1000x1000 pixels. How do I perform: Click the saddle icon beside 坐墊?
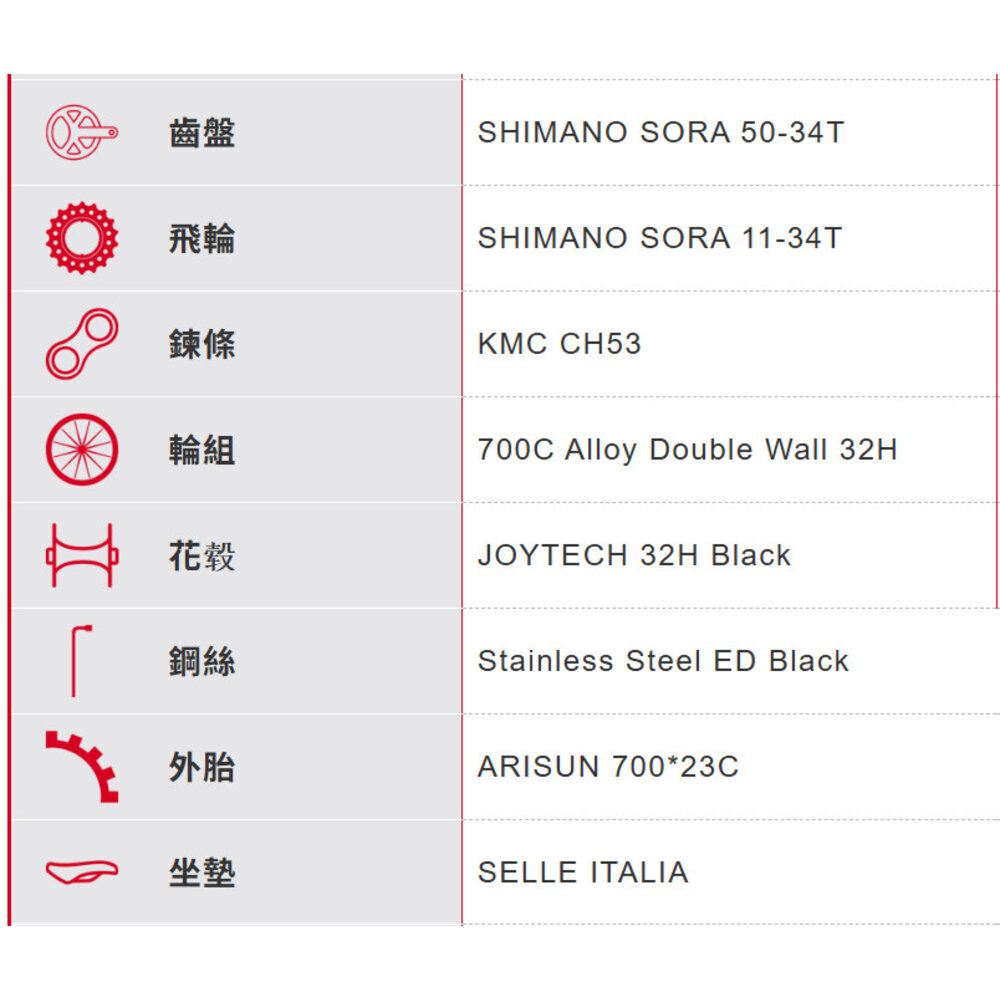tap(81, 872)
